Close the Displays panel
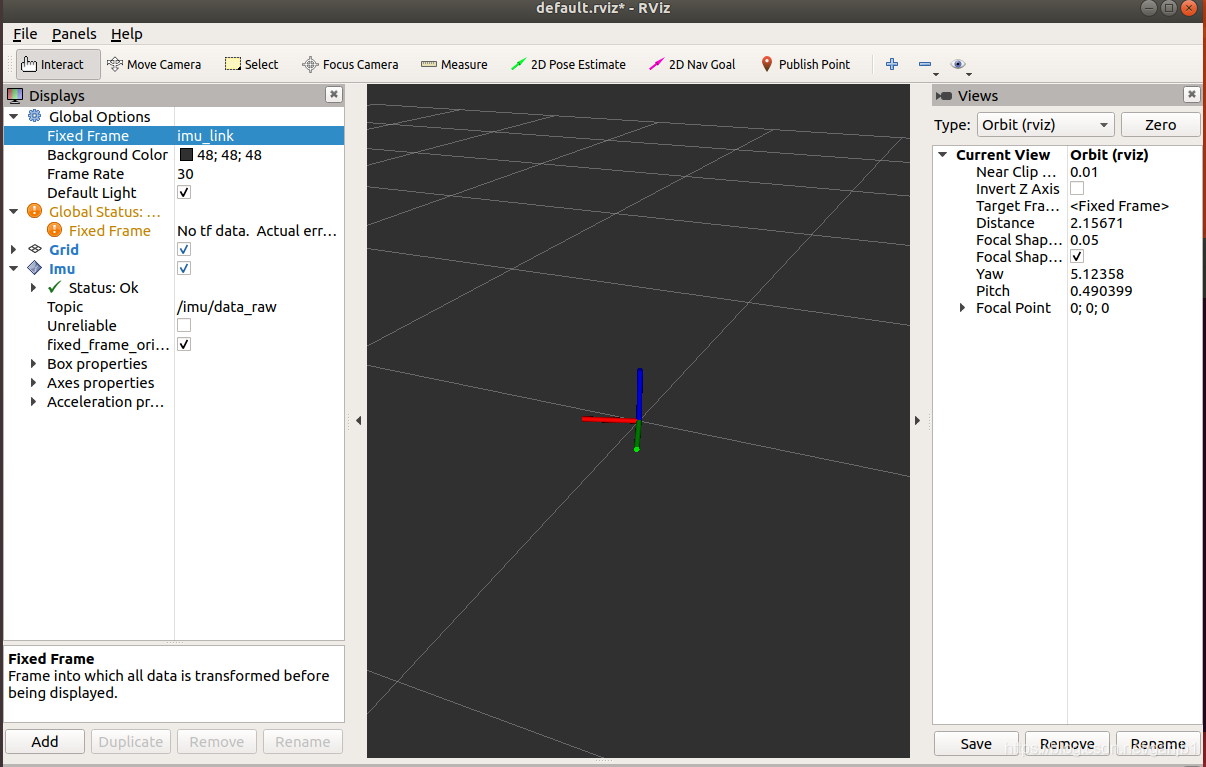Image resolution: width=1206 pixels, height=767 pixels. (334, 95)
